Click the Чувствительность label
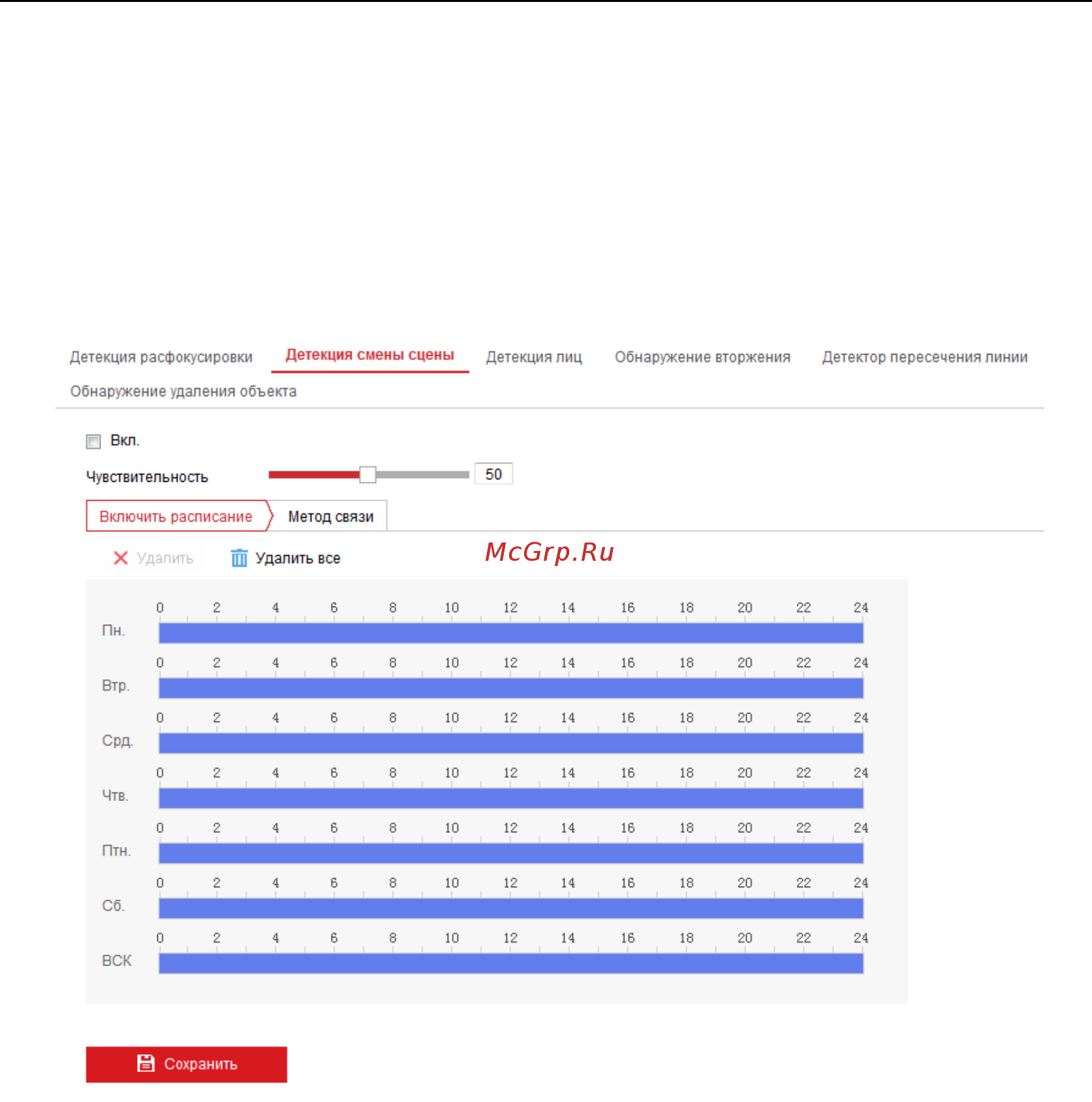1092x1102 pixels. pyautogui.click(x=147, y=477)
